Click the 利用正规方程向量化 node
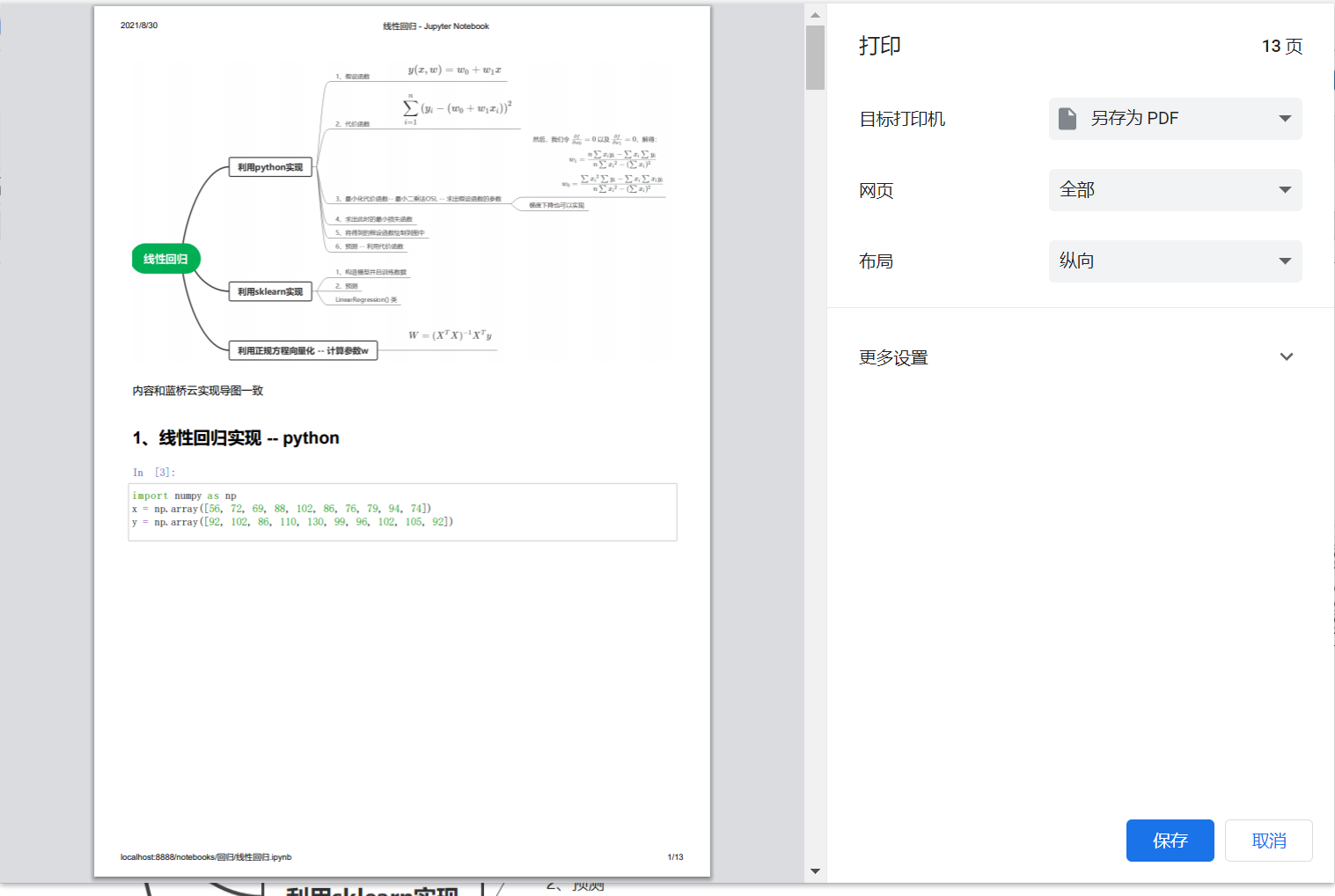Viewport: 1335px width, 896px height. (x=303, y=349)
